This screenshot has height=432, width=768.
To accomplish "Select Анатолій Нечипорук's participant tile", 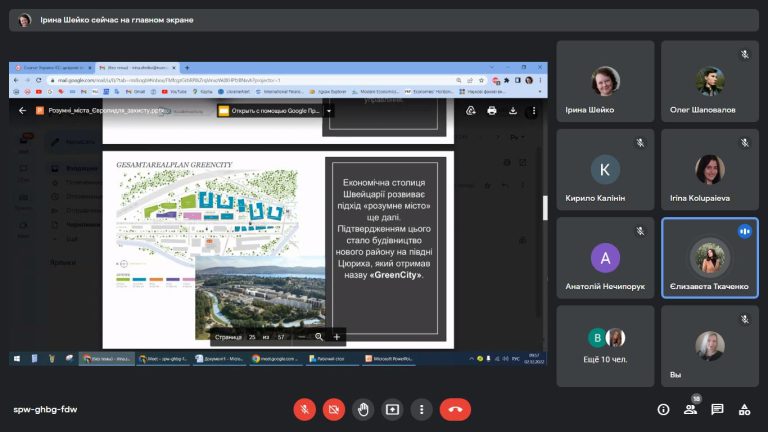I will coord(605,258).
